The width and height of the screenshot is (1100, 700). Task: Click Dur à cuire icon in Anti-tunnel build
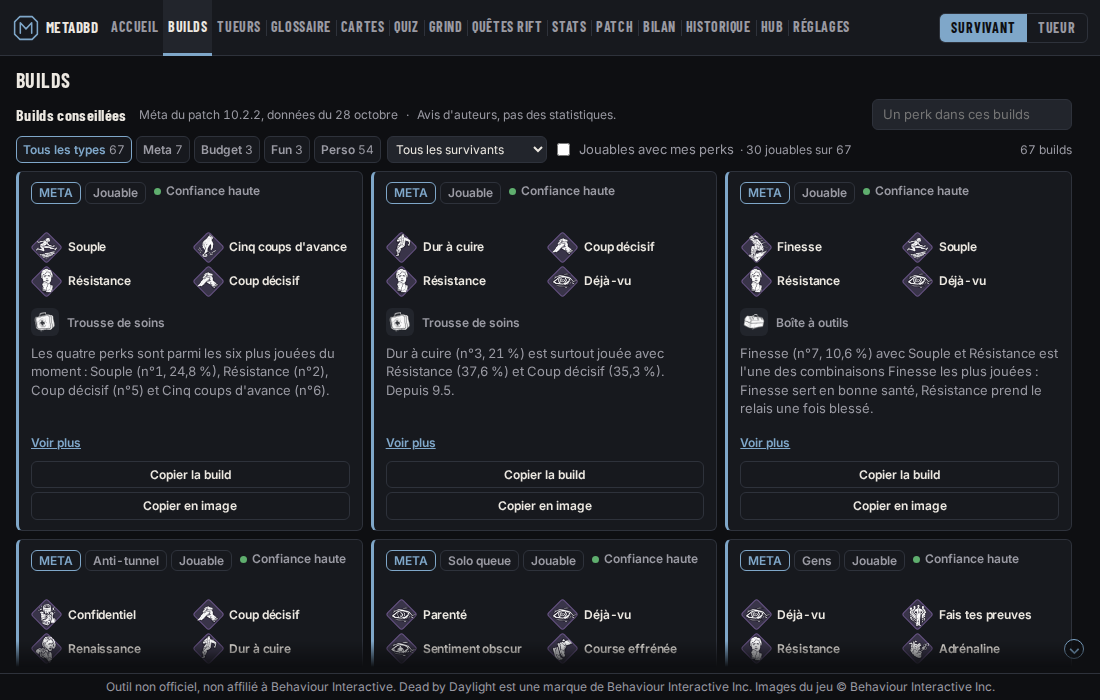click(x=208, y=649)
